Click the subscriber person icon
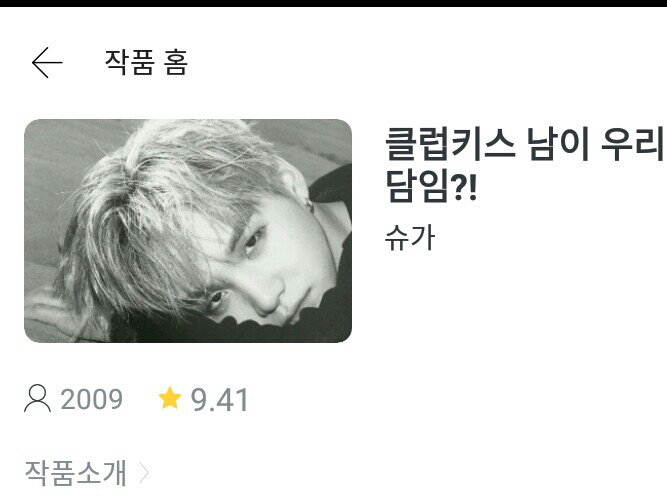The height and width of the screenshot is (500, 667). coord(37,399)
